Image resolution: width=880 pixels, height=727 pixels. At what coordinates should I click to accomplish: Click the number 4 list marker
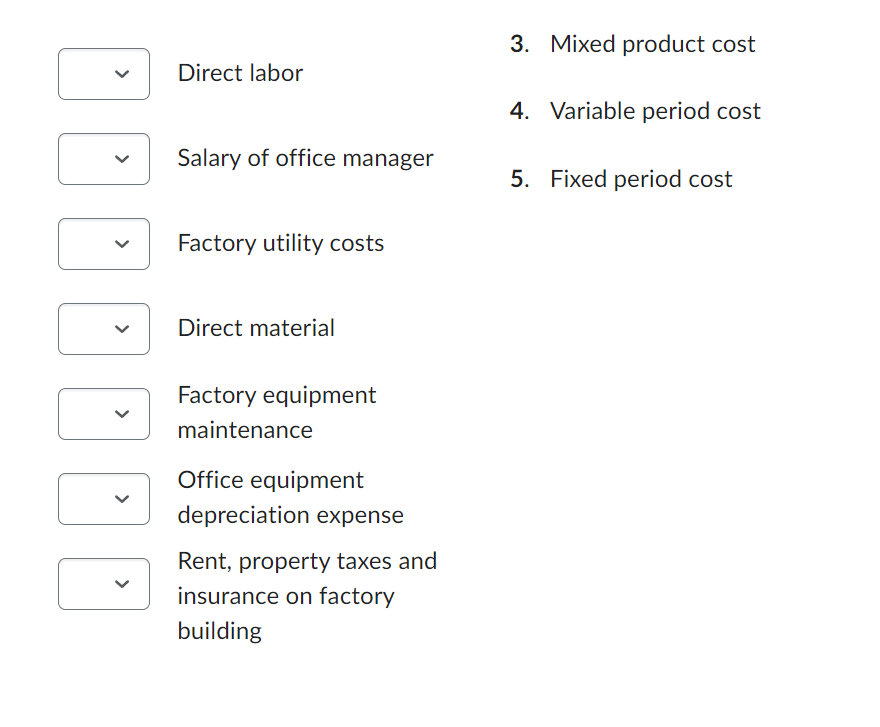(x=518, y=111)
